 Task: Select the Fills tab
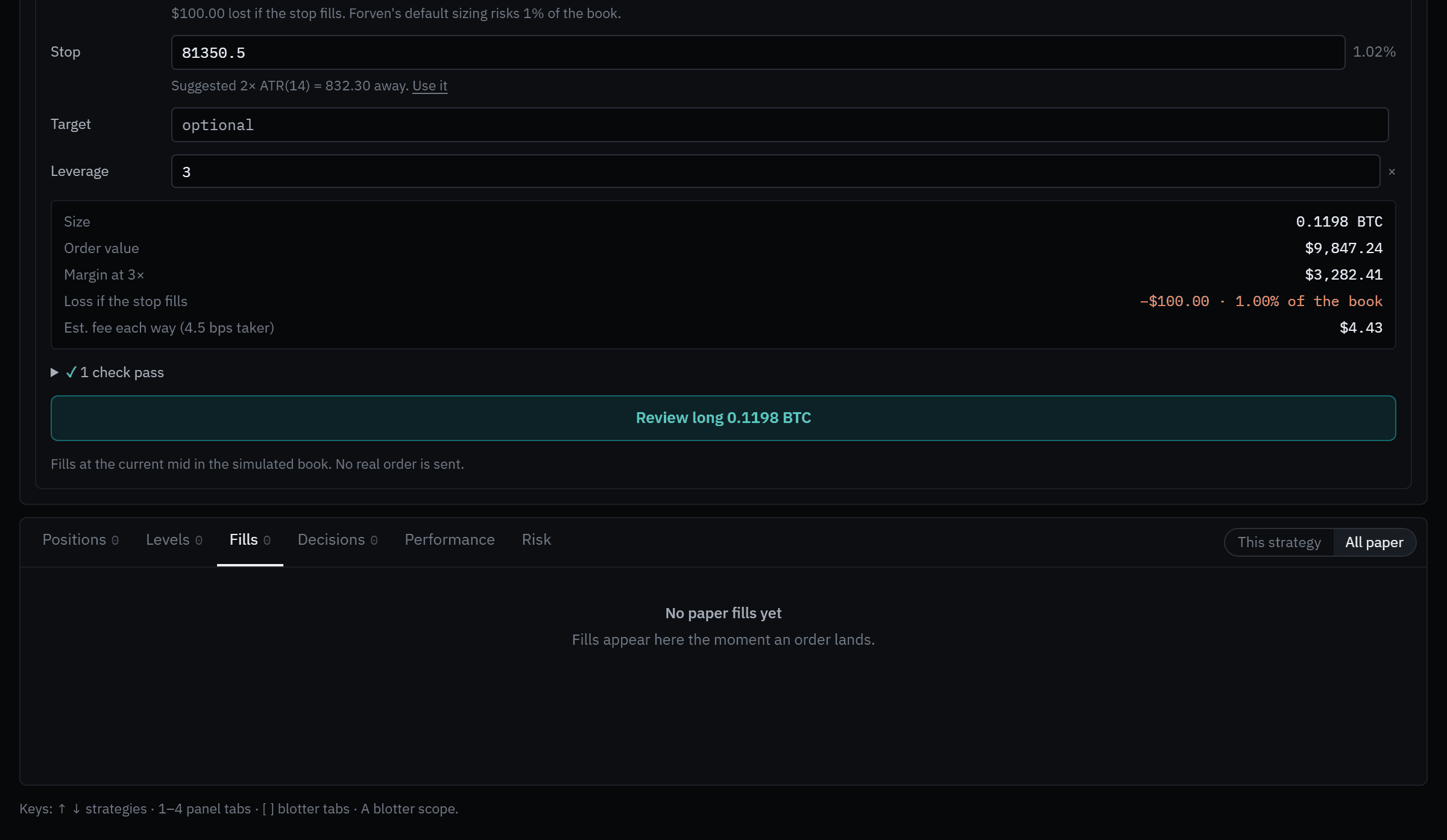coord(250,540)
